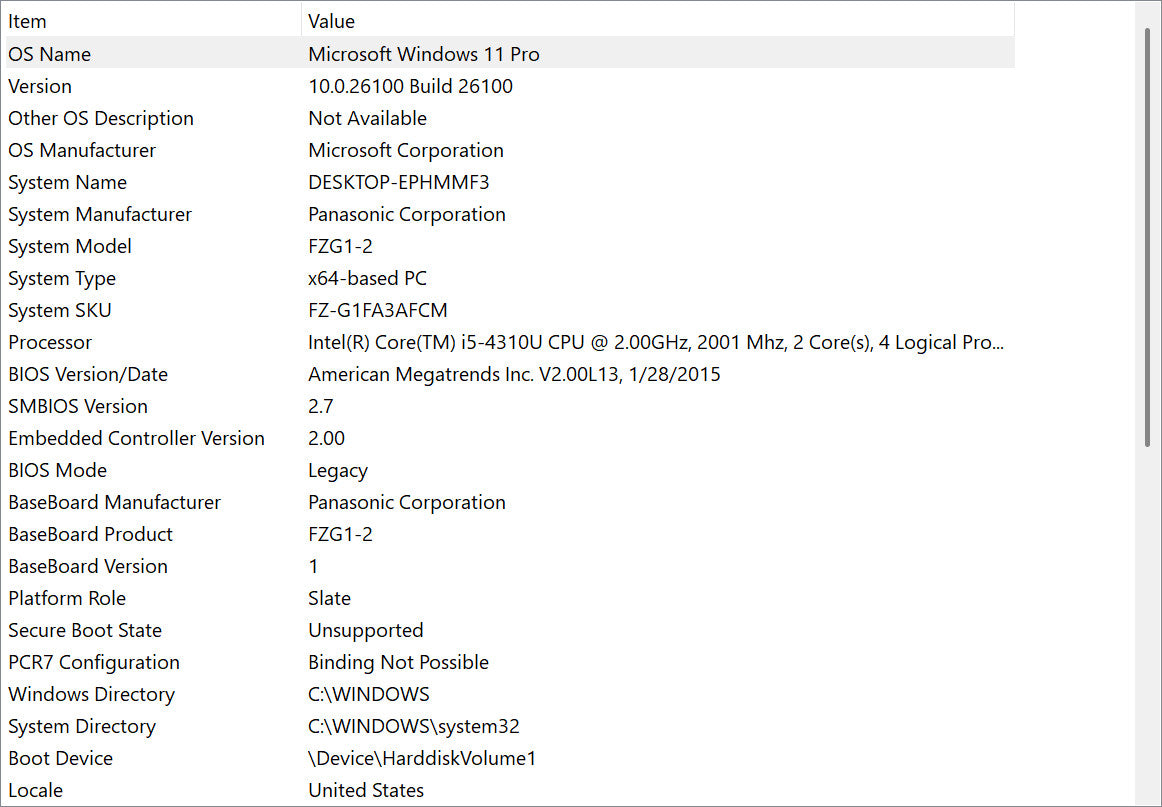Image resolution: width=1162 pixels, height=807 pixels.
Task: Click the BIOS Mode Legacy value
Action: pos(338,470)
